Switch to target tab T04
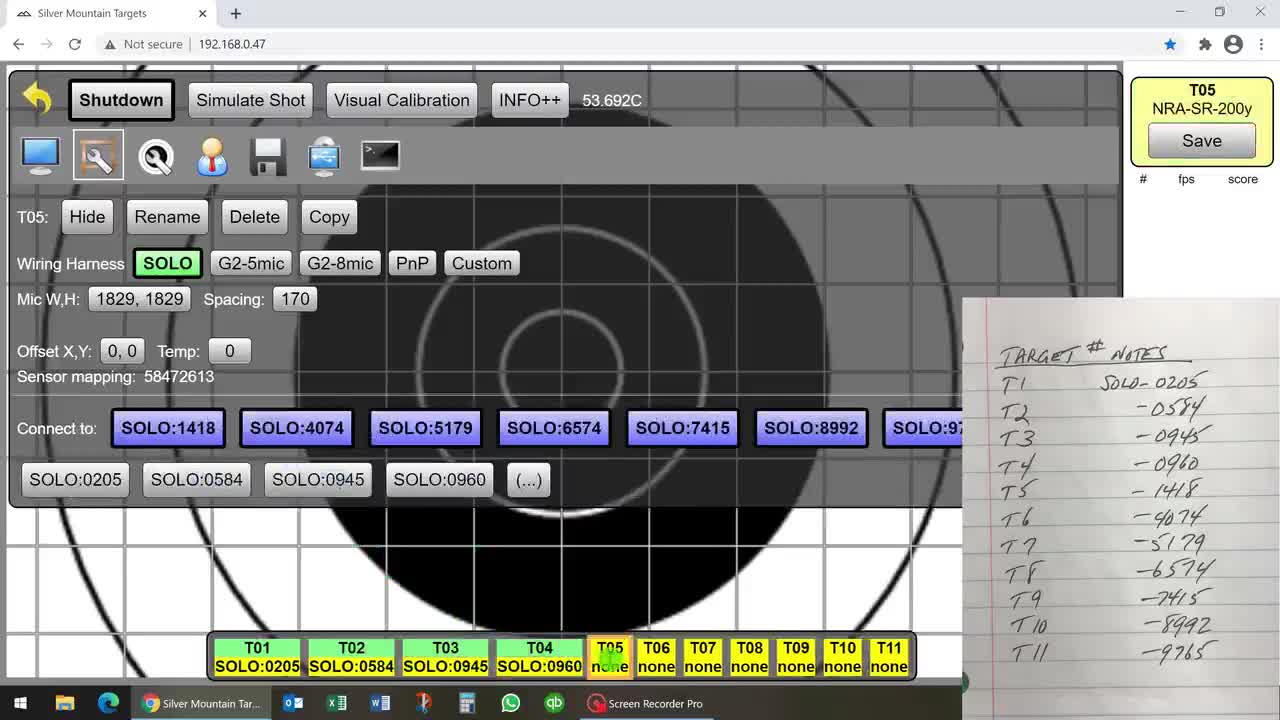The image size is (1280, 720). coord(539,657)
